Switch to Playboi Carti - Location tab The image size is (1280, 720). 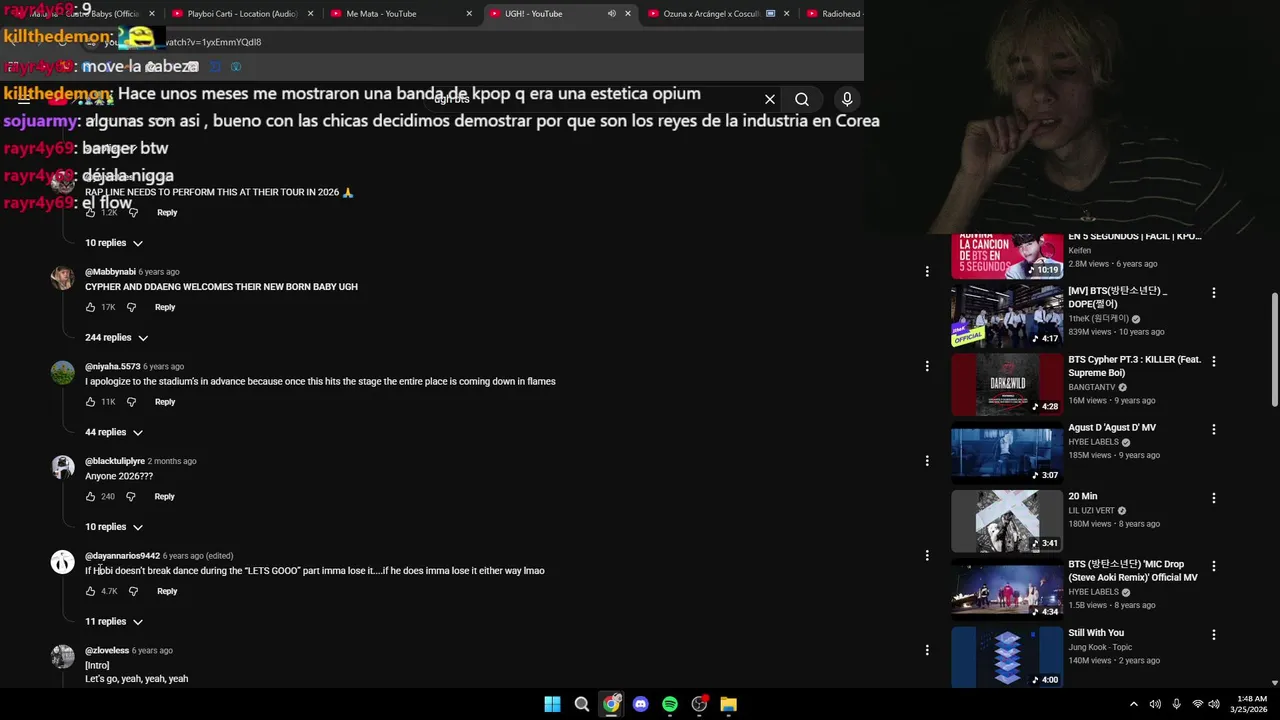(x=242, y=14)
